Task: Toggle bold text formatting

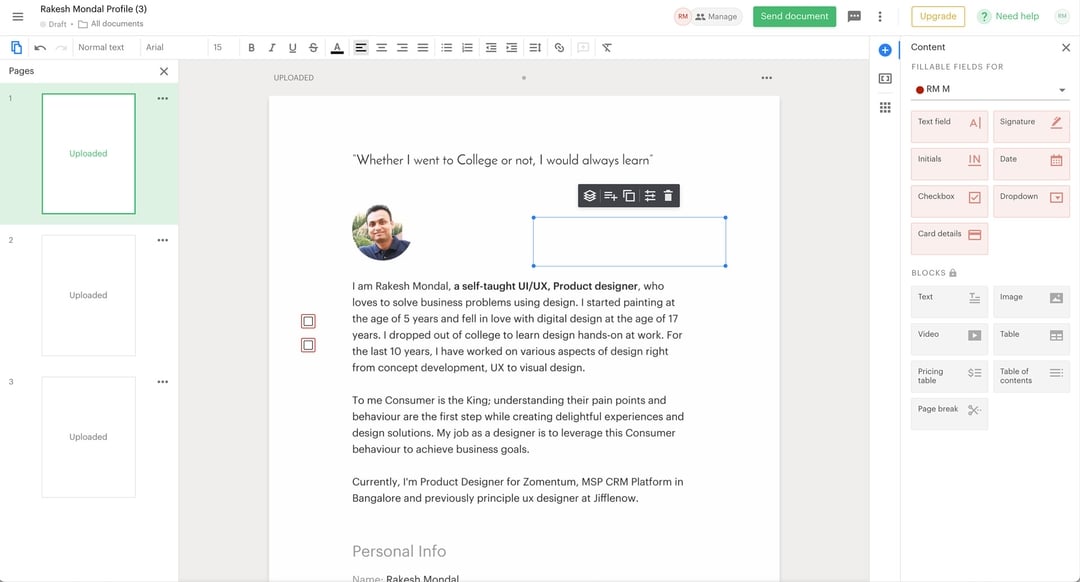Action: [x=251, y=47]
